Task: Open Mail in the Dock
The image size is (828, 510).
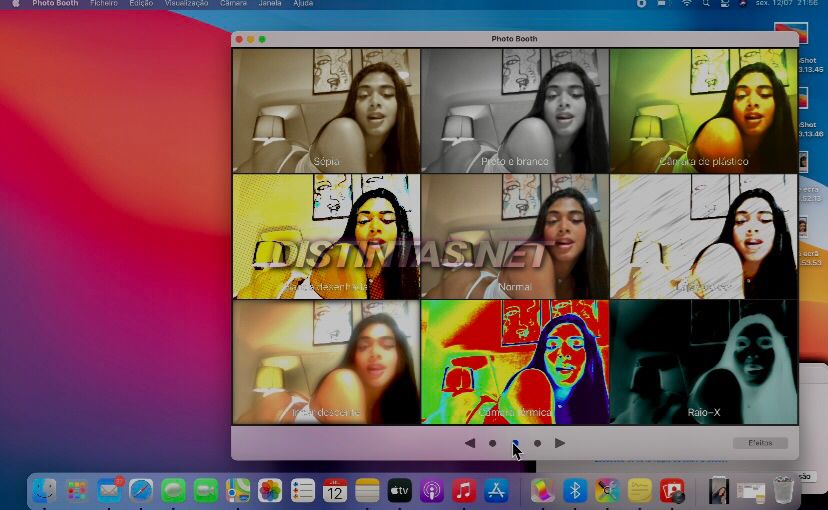Action: pos(109,490)
